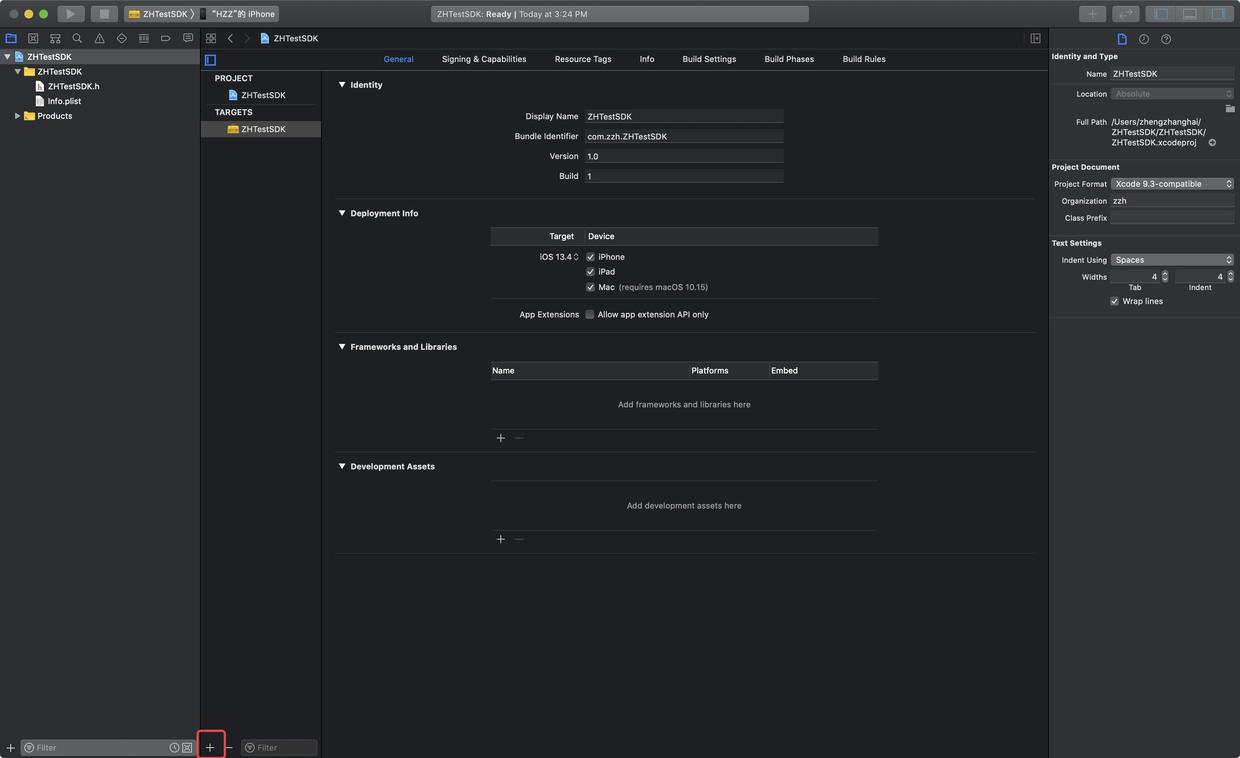Screen dimensions: 1240x758
Task: Open the Issue navigator warning icon
Action: [99, 38]
